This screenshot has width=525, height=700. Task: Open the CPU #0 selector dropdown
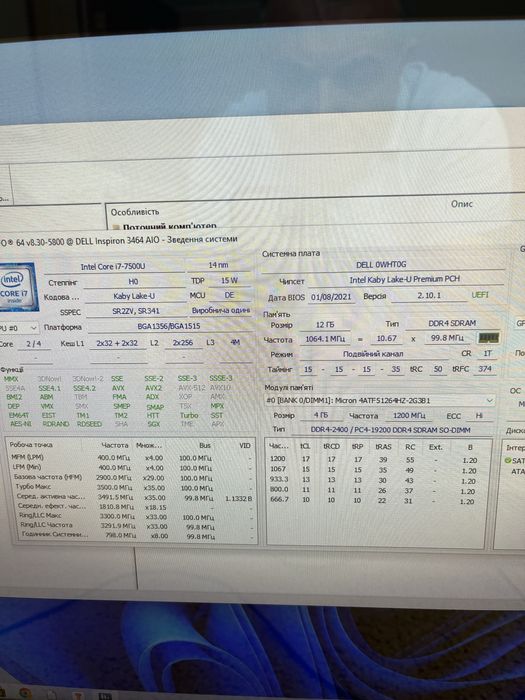tap(19, 328)
